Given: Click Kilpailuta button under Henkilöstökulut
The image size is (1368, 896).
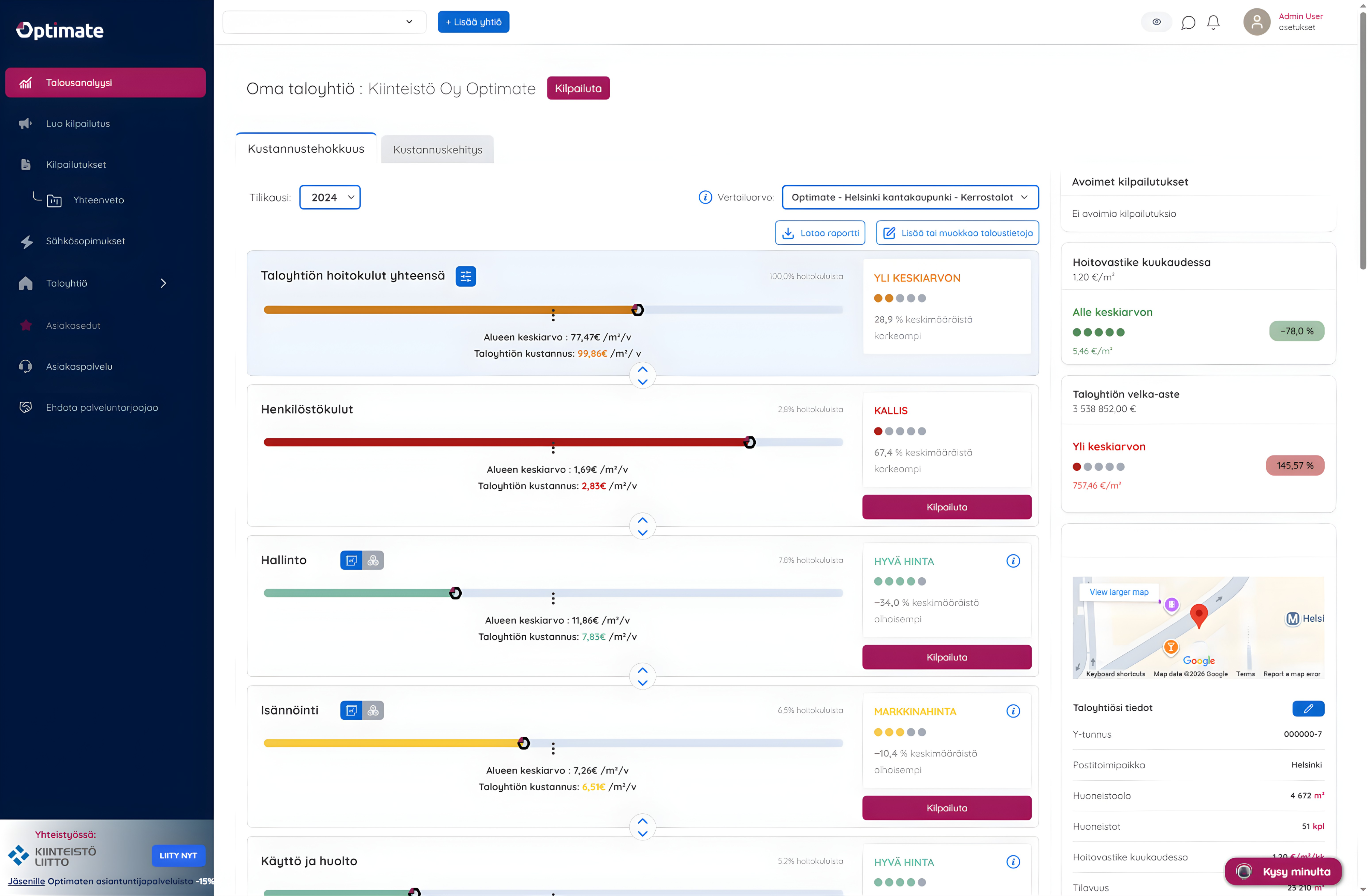Looking at the screenshot, I should pyautogui.click(x=946, y=507).
